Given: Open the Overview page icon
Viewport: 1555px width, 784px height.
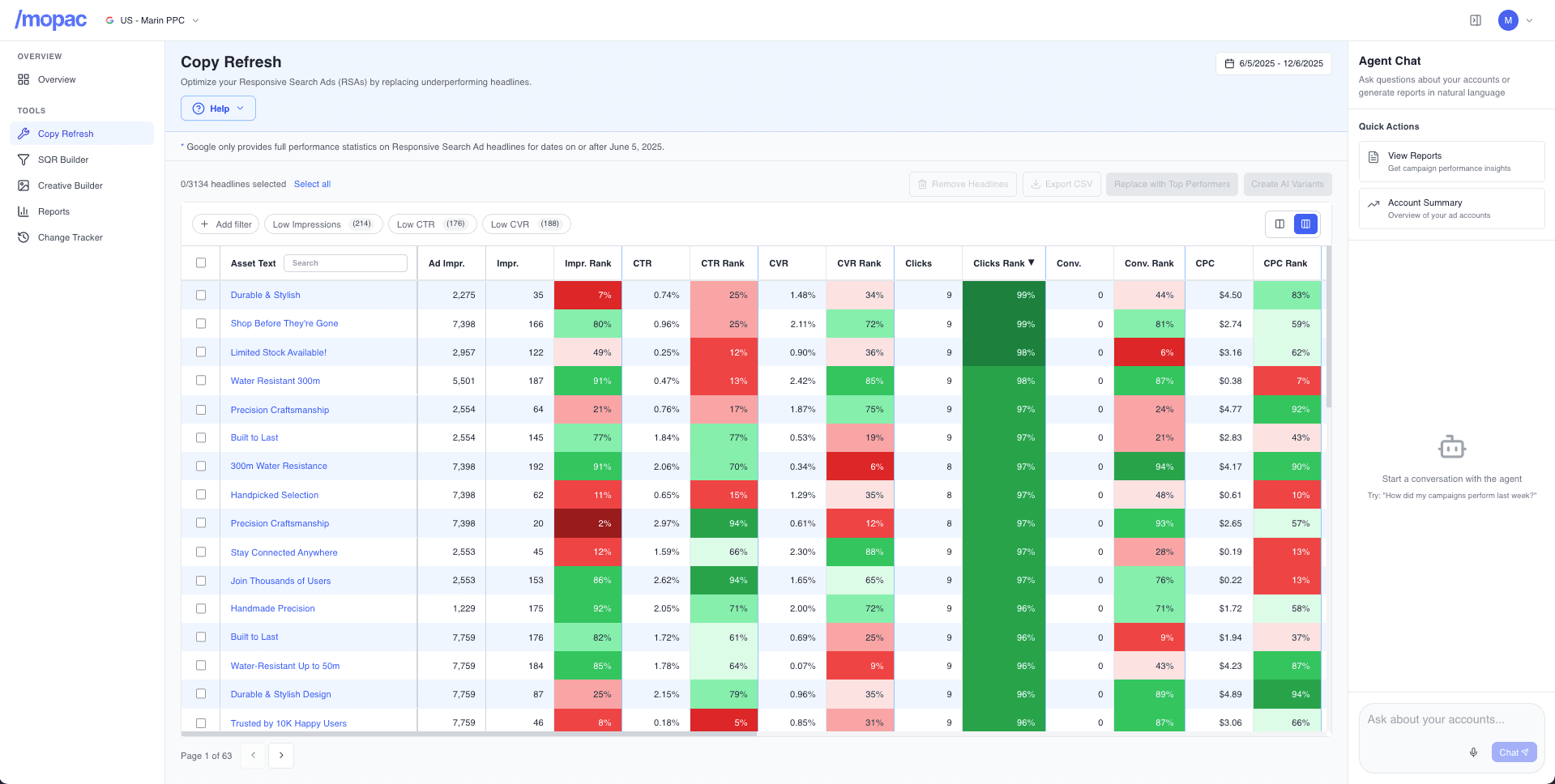Looking at the screenshot, I should click(24, 79).
